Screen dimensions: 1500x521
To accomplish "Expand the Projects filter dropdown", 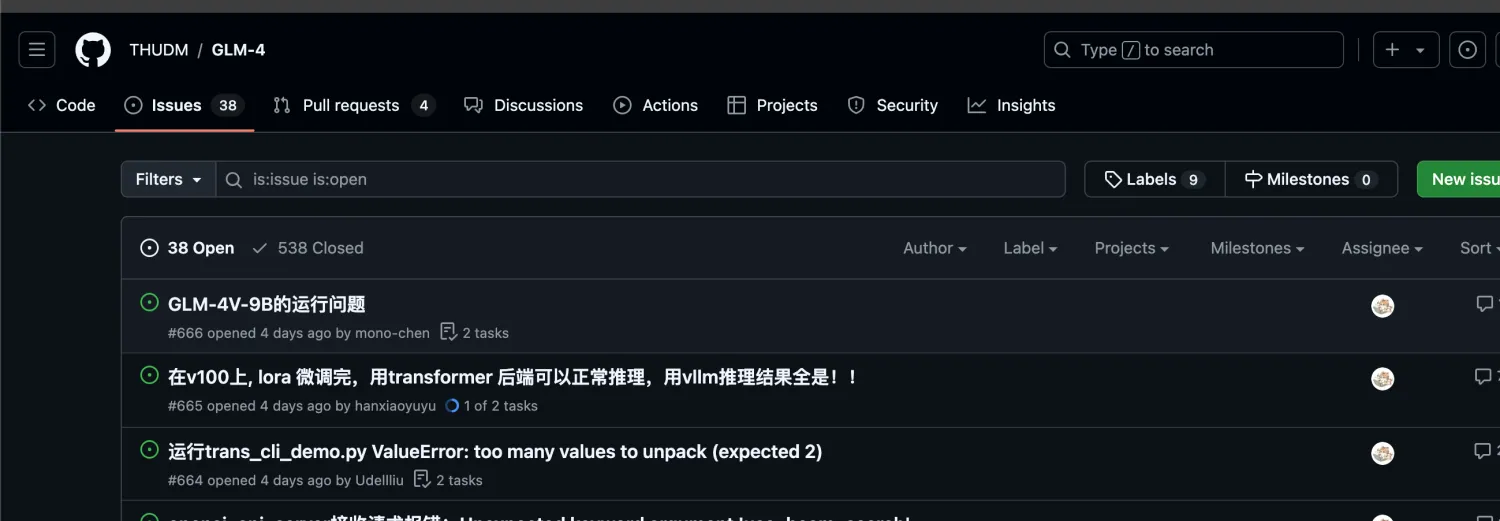I will pyautogui.click(x=1132, y=248).
